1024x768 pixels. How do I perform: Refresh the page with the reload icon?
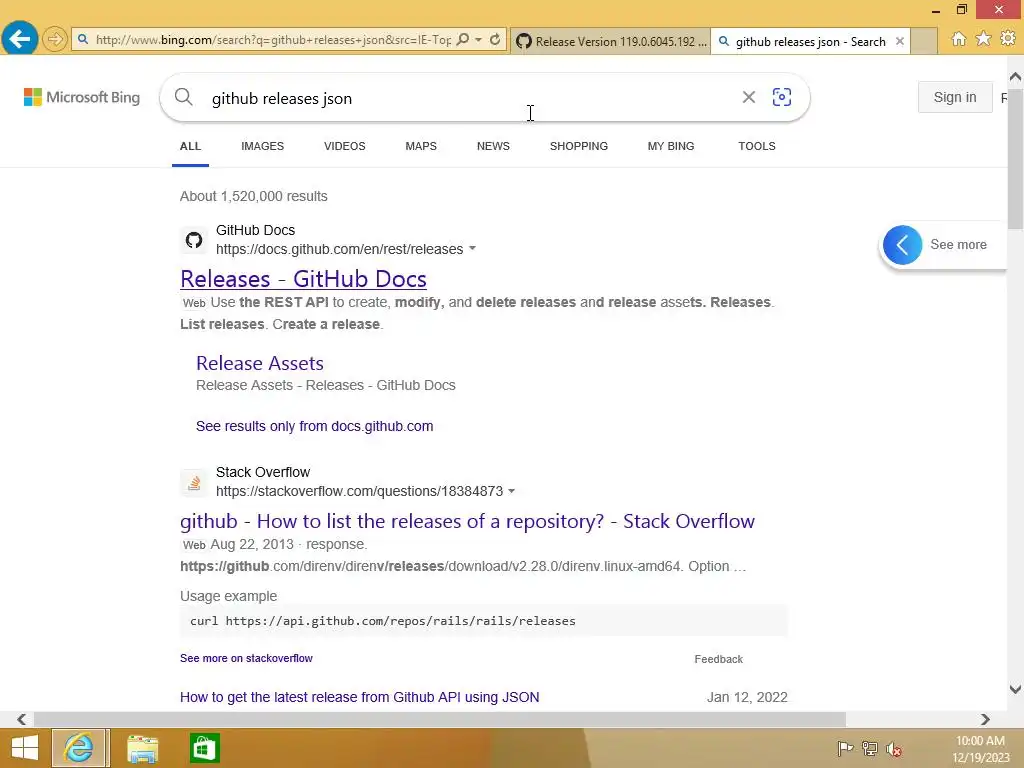point(495,39)
